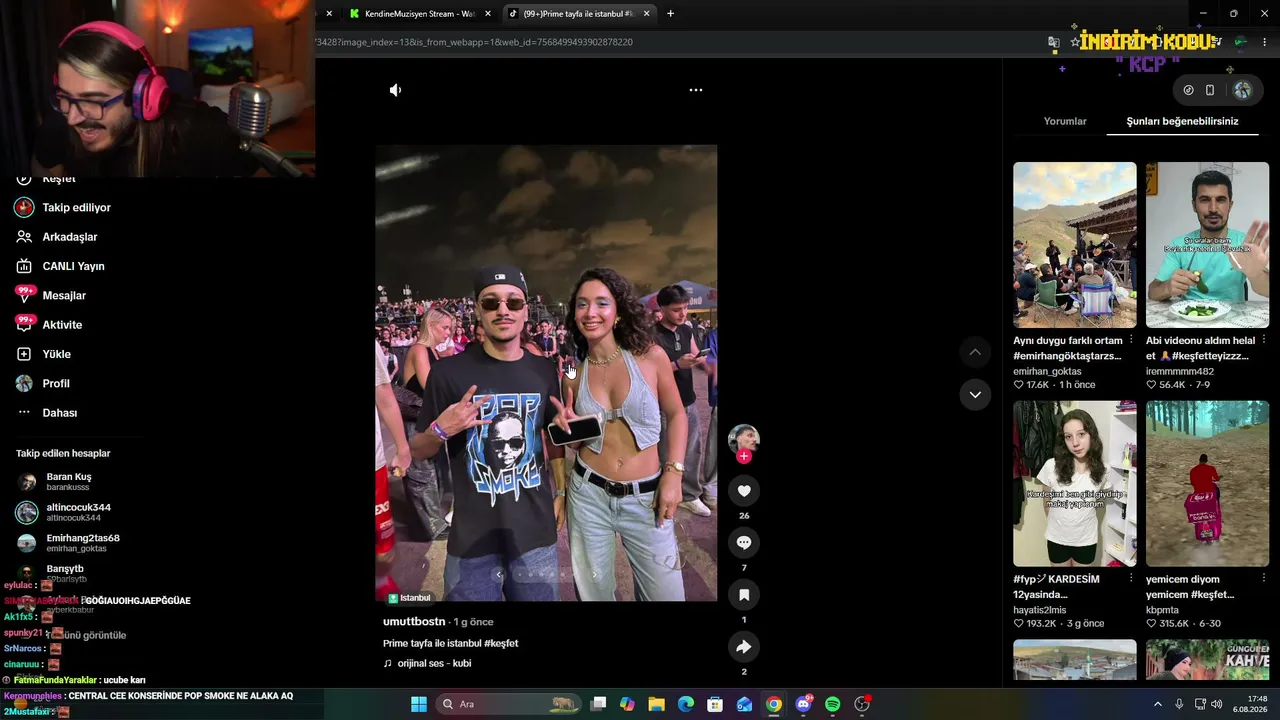Open the creator's avatar beside the photo
This screenshot has height=720, width=1280.
(x=744, y=438)
